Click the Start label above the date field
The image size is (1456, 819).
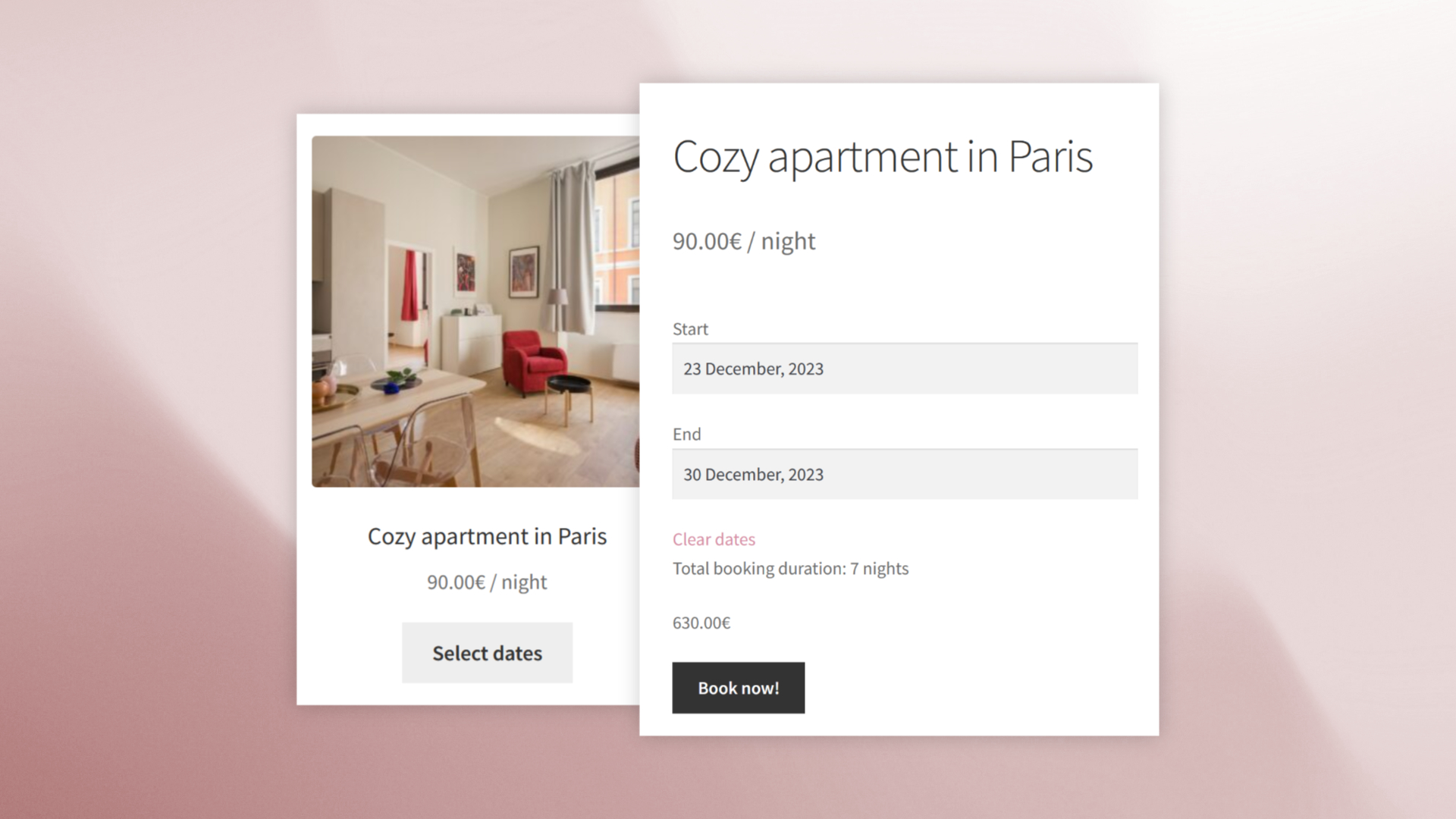[x=690, y=329]
